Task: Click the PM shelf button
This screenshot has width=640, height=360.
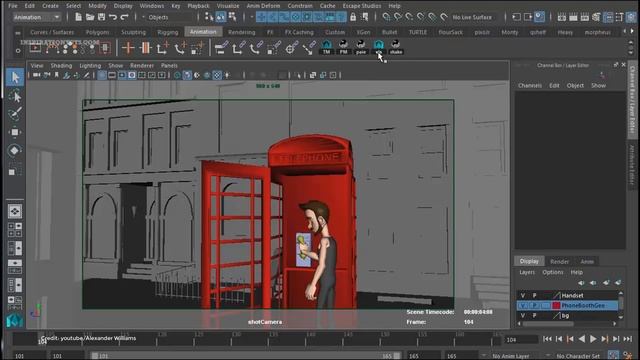Action: pos(344,47)
